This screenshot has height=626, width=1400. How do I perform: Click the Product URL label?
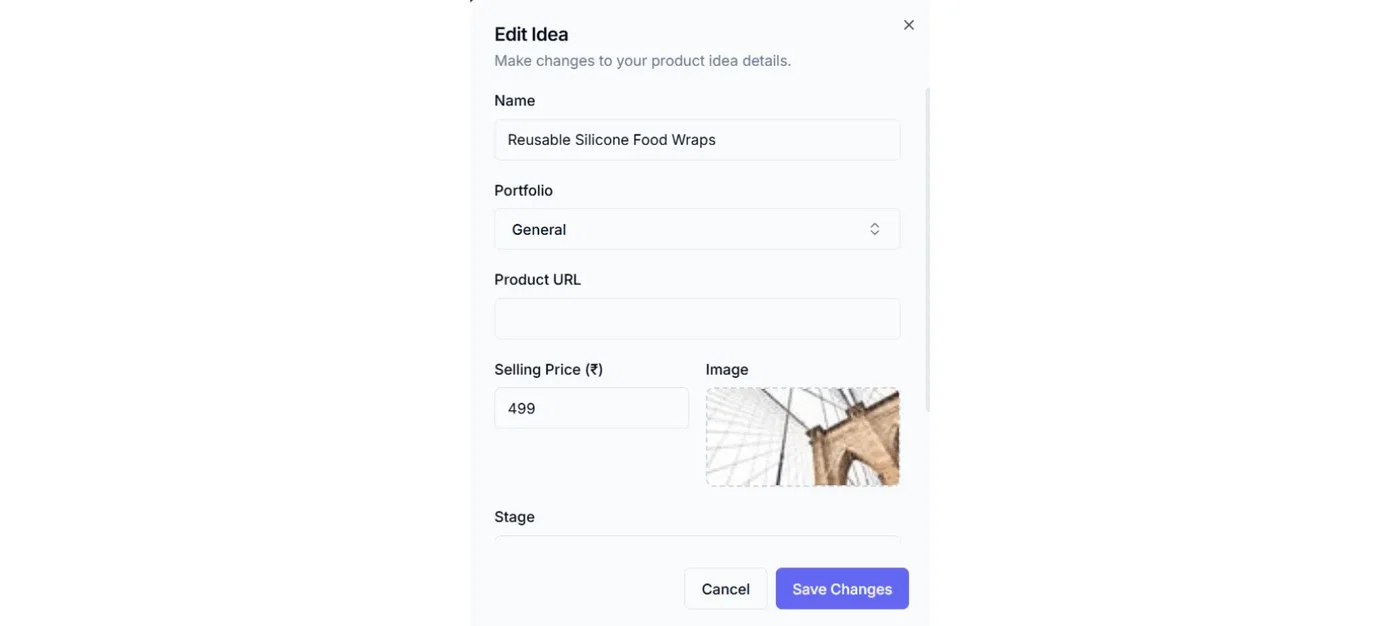coord(537,280)
